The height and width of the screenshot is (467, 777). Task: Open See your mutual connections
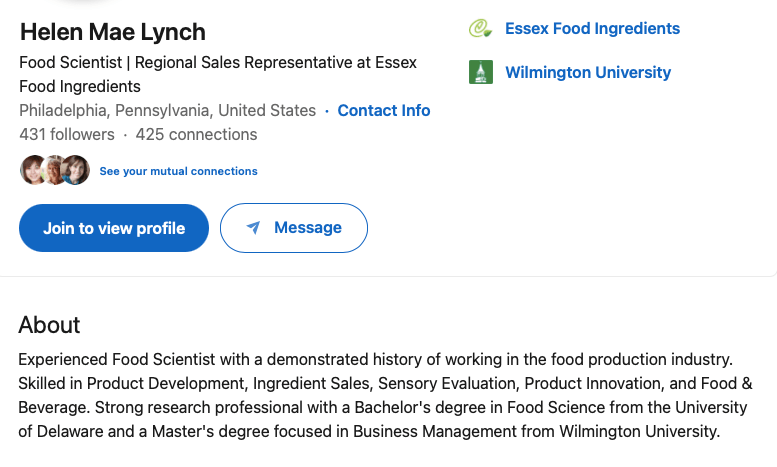click(x=178, y=171)
